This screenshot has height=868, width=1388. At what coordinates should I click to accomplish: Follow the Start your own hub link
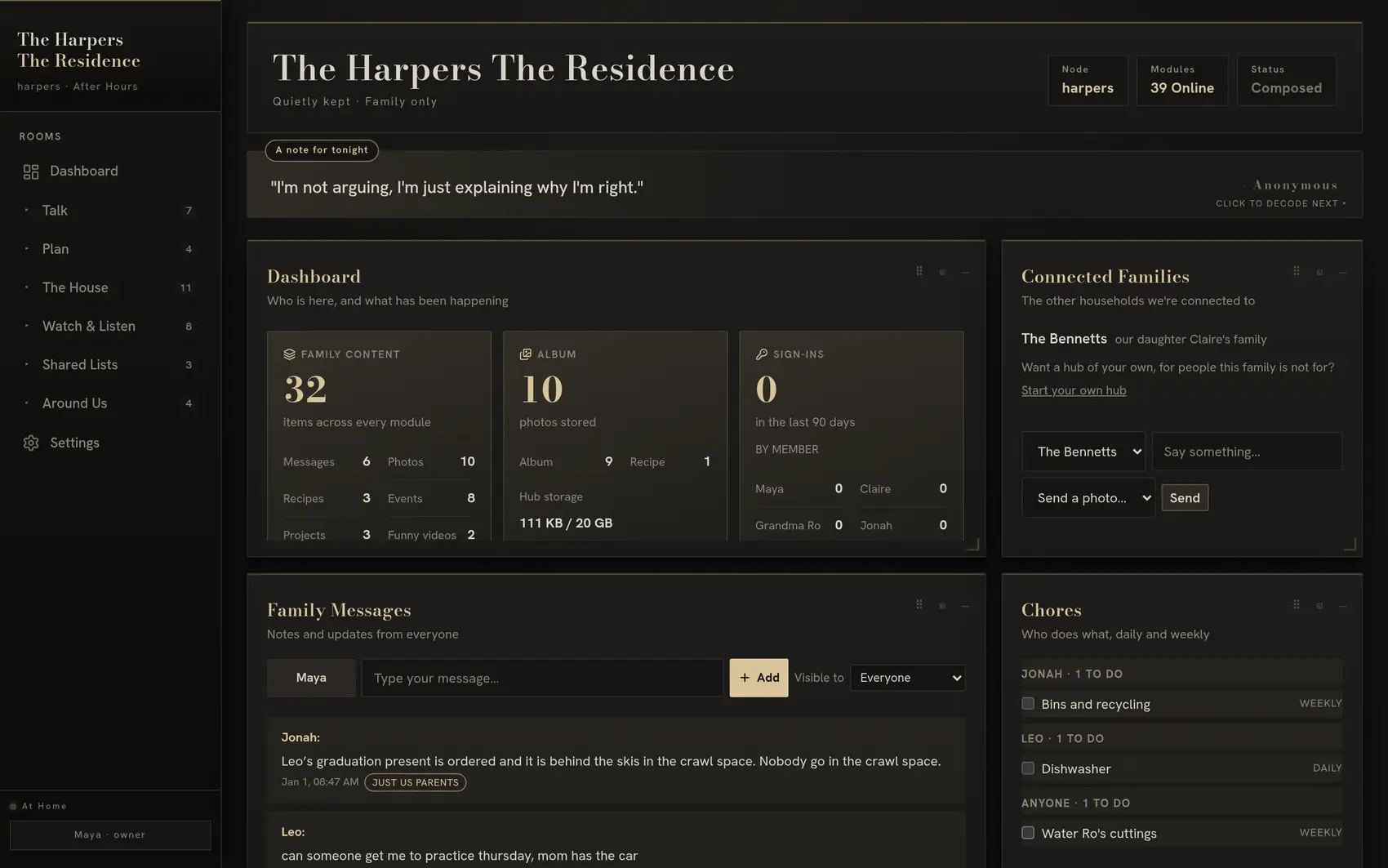1074,390
